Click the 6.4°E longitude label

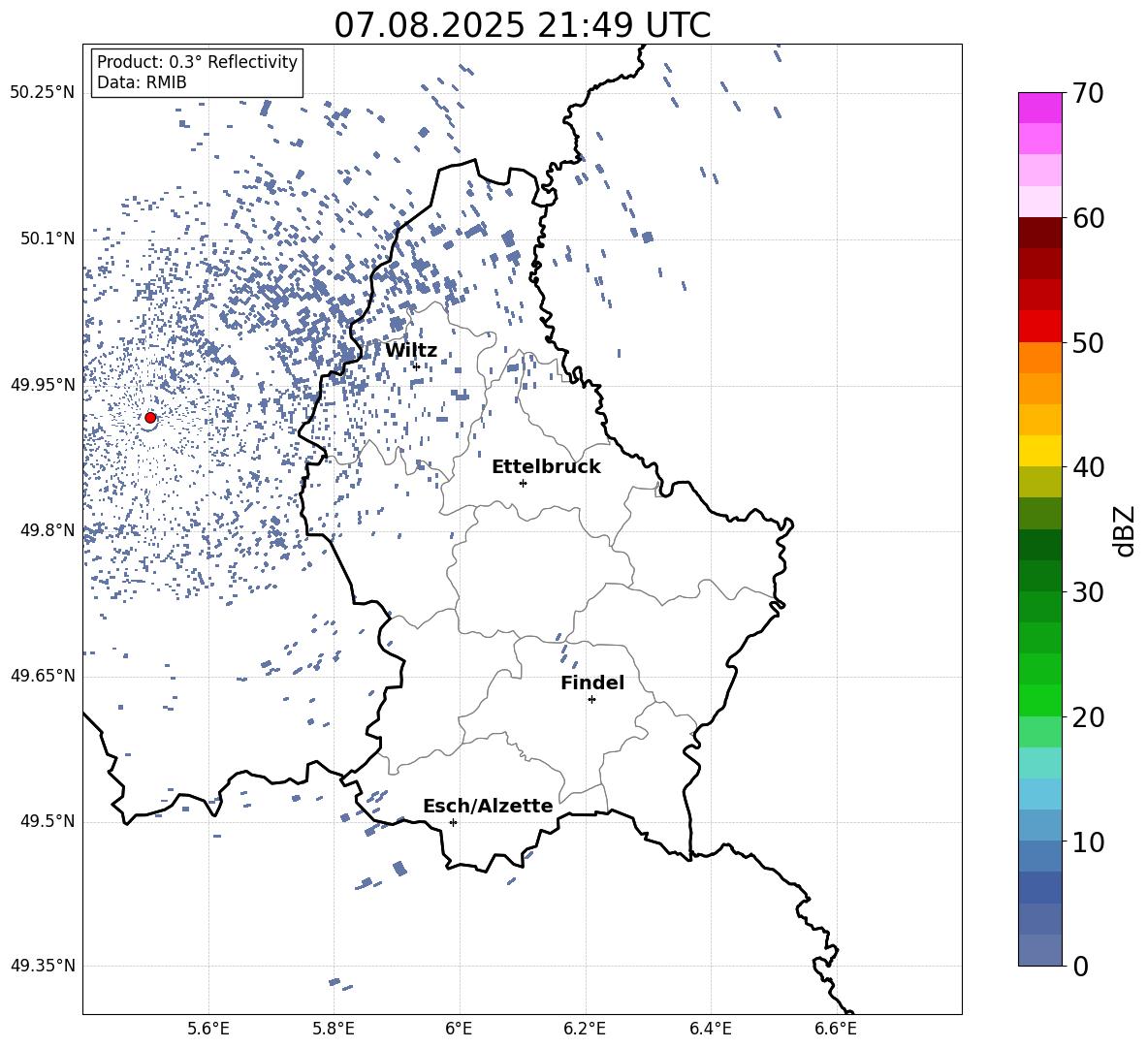(710, 1029)
